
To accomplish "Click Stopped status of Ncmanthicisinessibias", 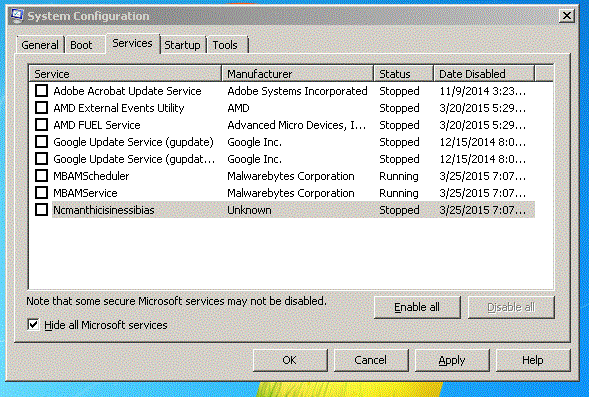I will point(399,210).
